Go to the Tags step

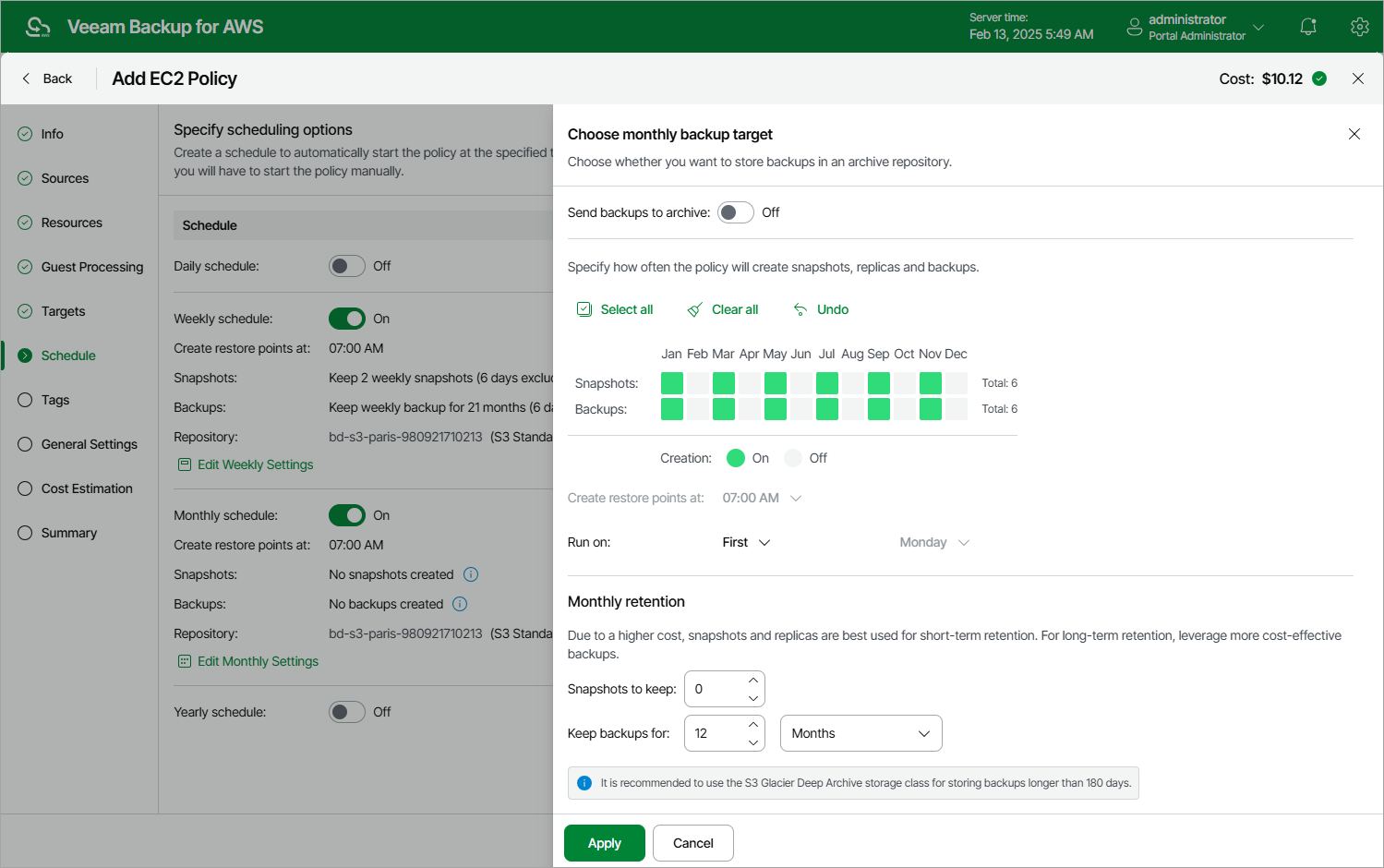point(55,400)
